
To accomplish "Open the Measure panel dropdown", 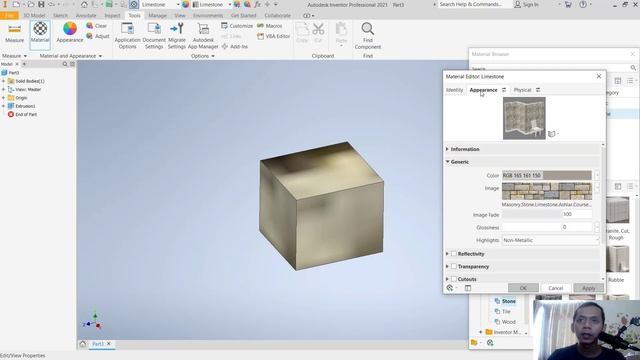I will pos(14,56).
